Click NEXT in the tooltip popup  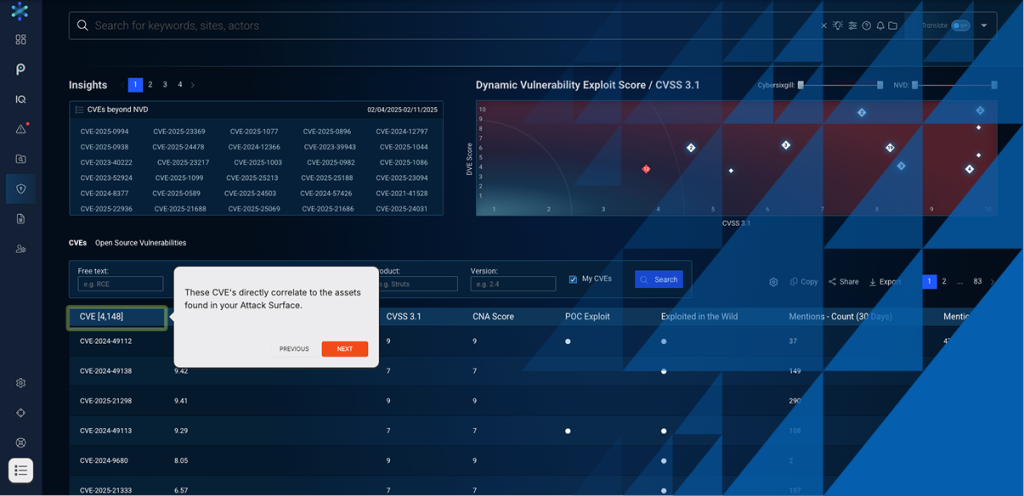pos(344,349)
